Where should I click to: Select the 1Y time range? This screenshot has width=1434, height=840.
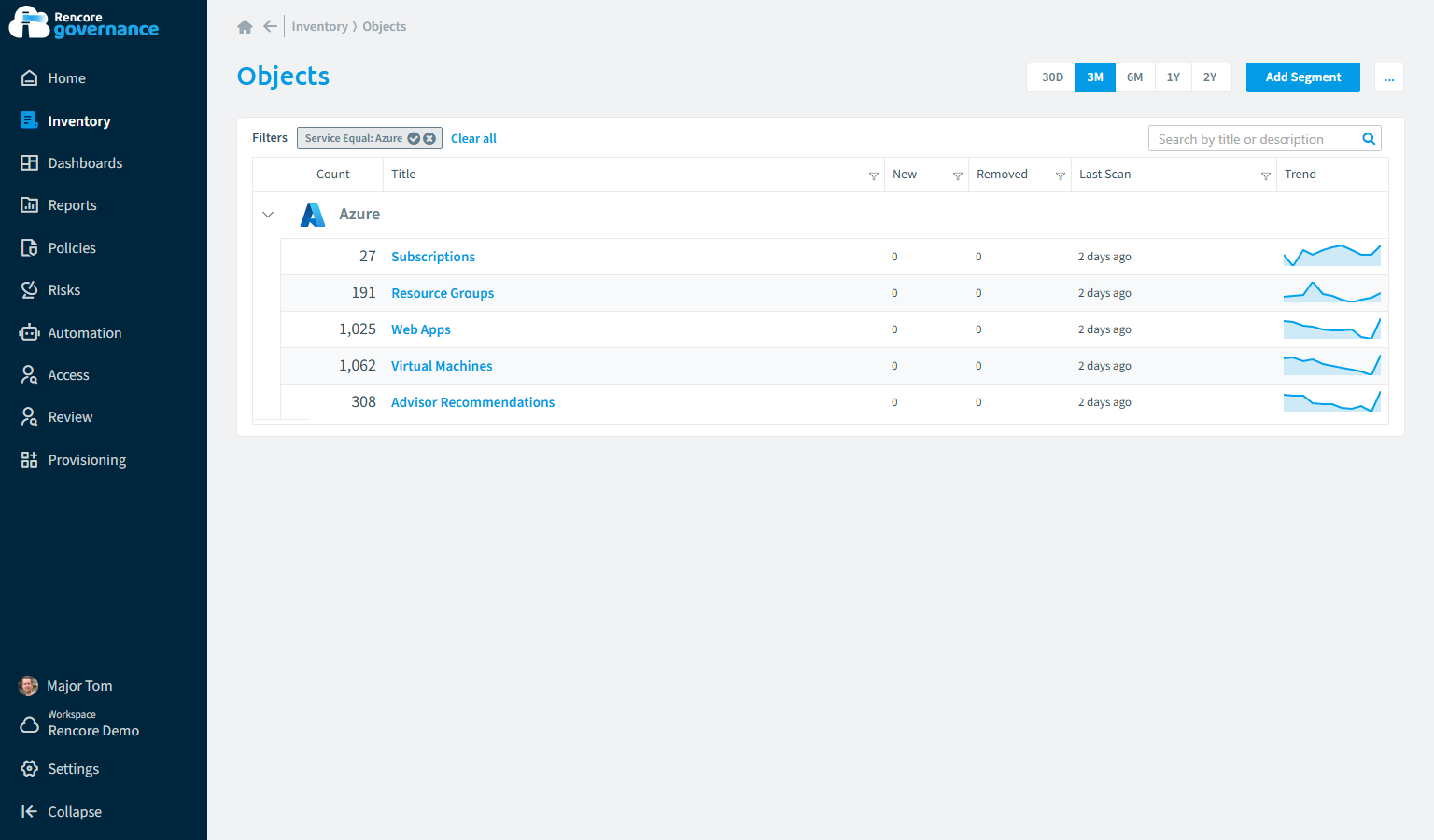pyautogui.click(x=1174, y=77)
